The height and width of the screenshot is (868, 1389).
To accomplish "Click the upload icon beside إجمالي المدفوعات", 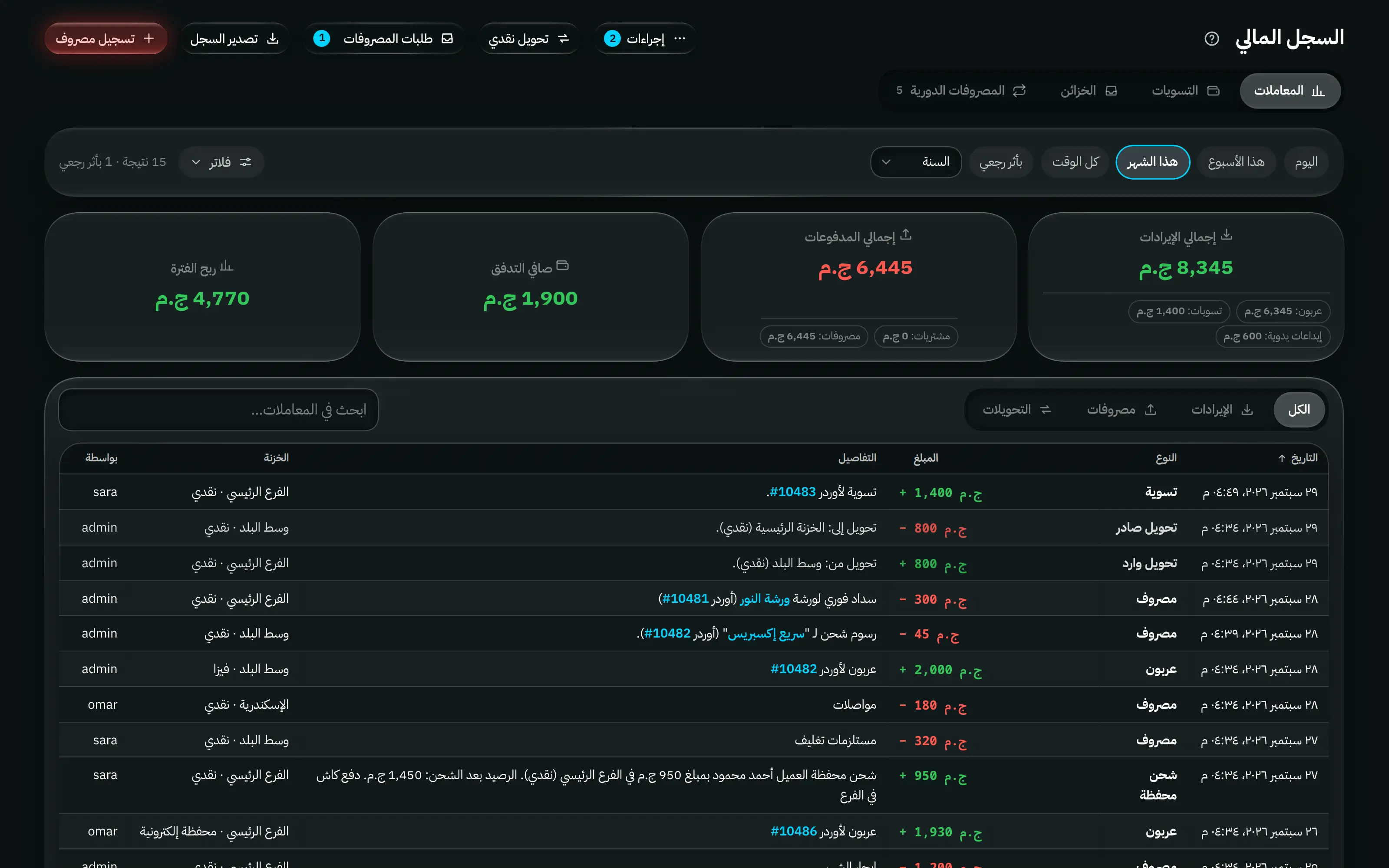I will (905, 235).
